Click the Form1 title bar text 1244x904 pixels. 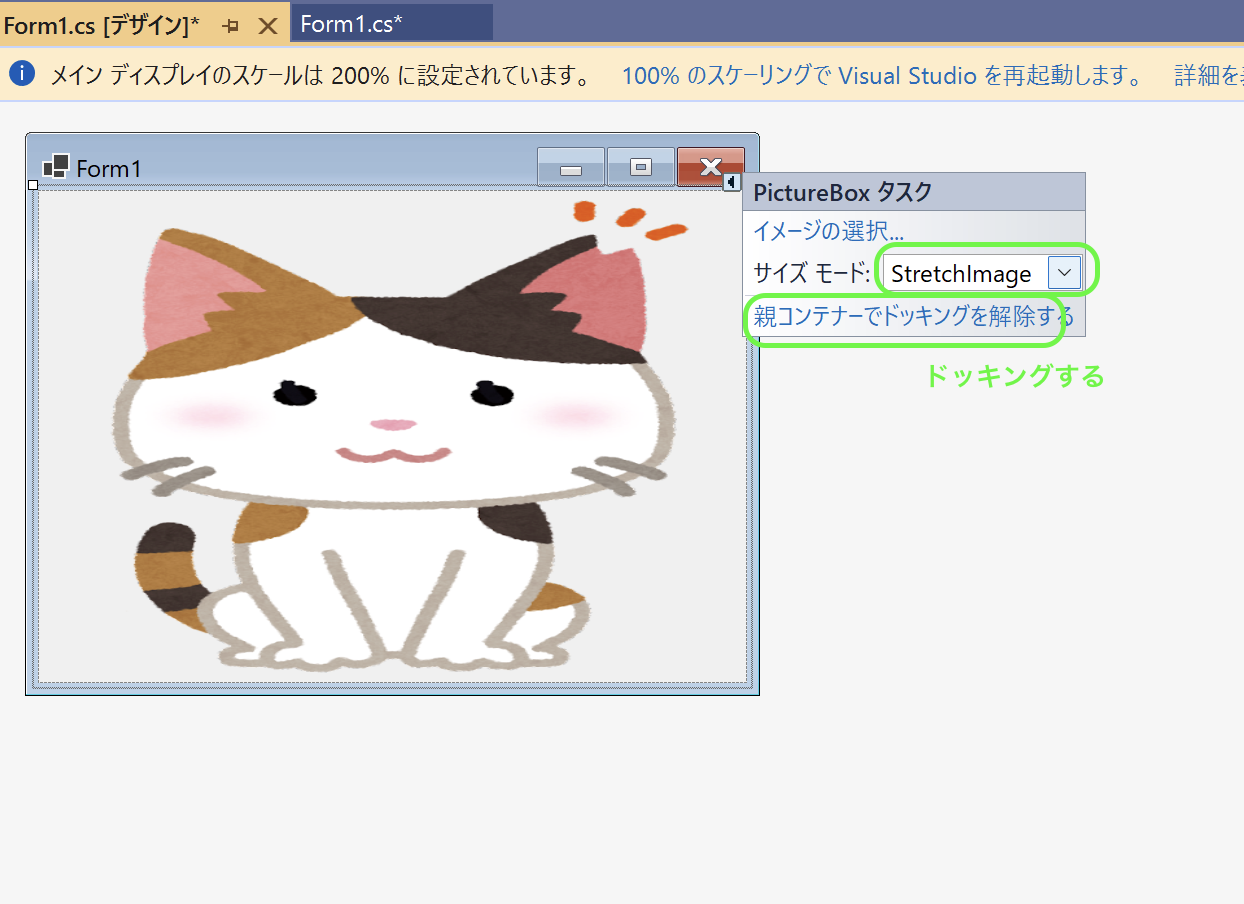pos(110,169)
